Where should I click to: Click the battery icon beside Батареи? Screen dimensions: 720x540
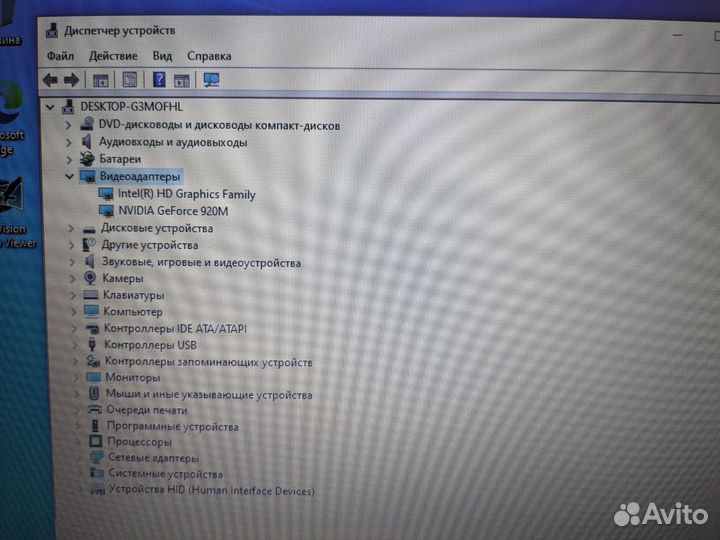[87, 159]
